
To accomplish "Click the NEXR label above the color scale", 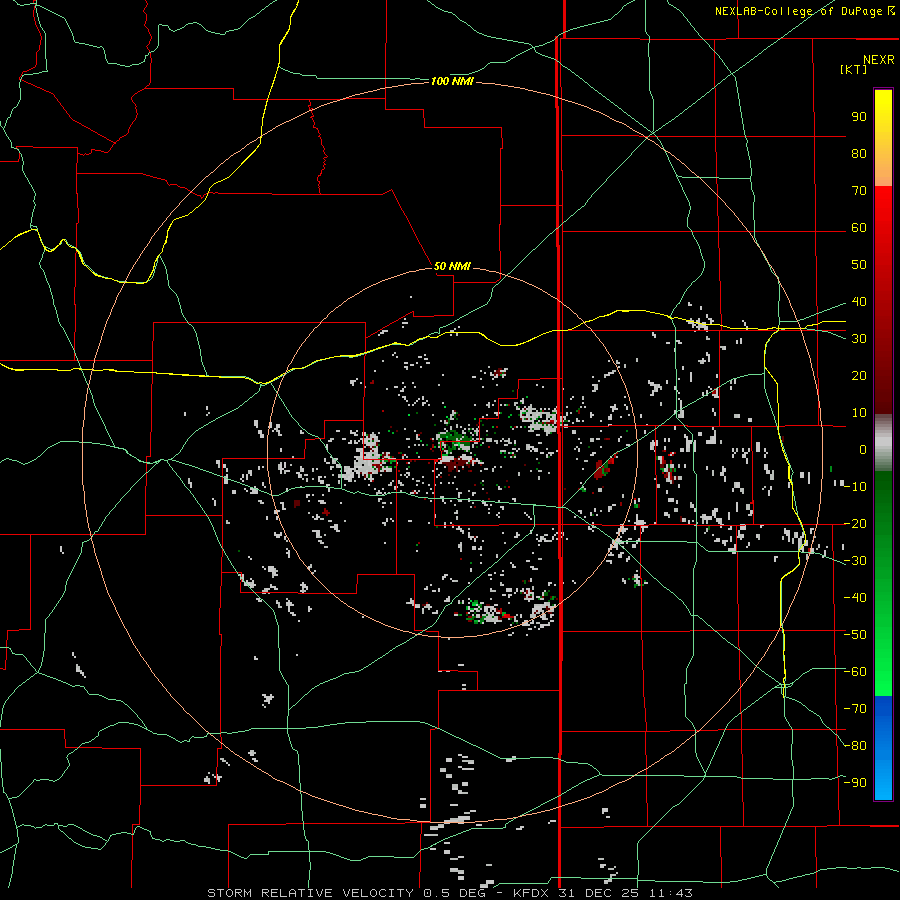I will point(879,60).
